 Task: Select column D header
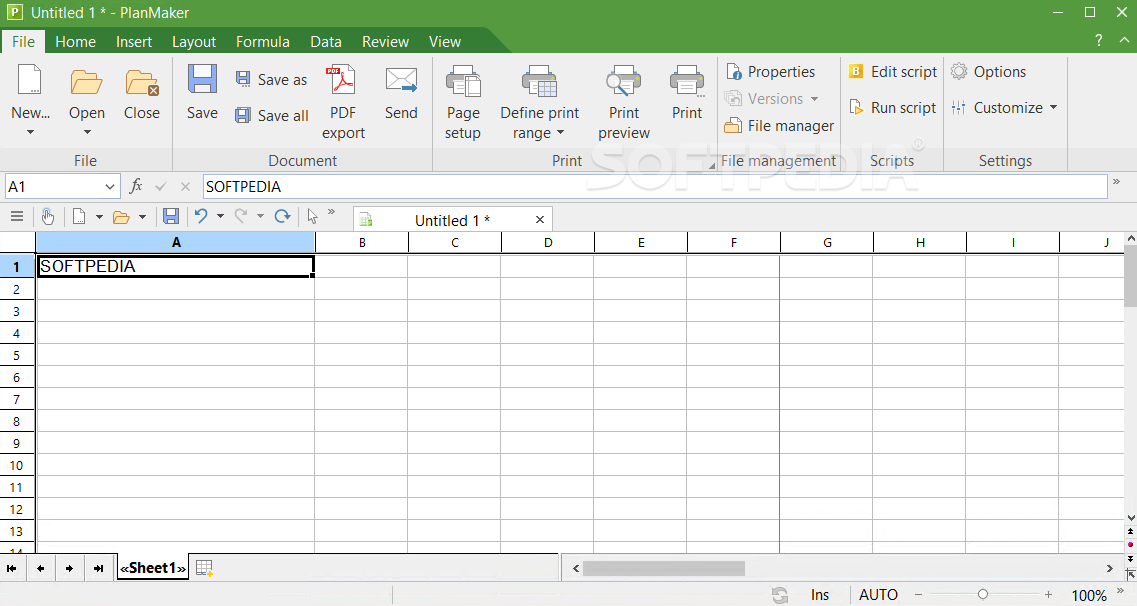(547, 242)
